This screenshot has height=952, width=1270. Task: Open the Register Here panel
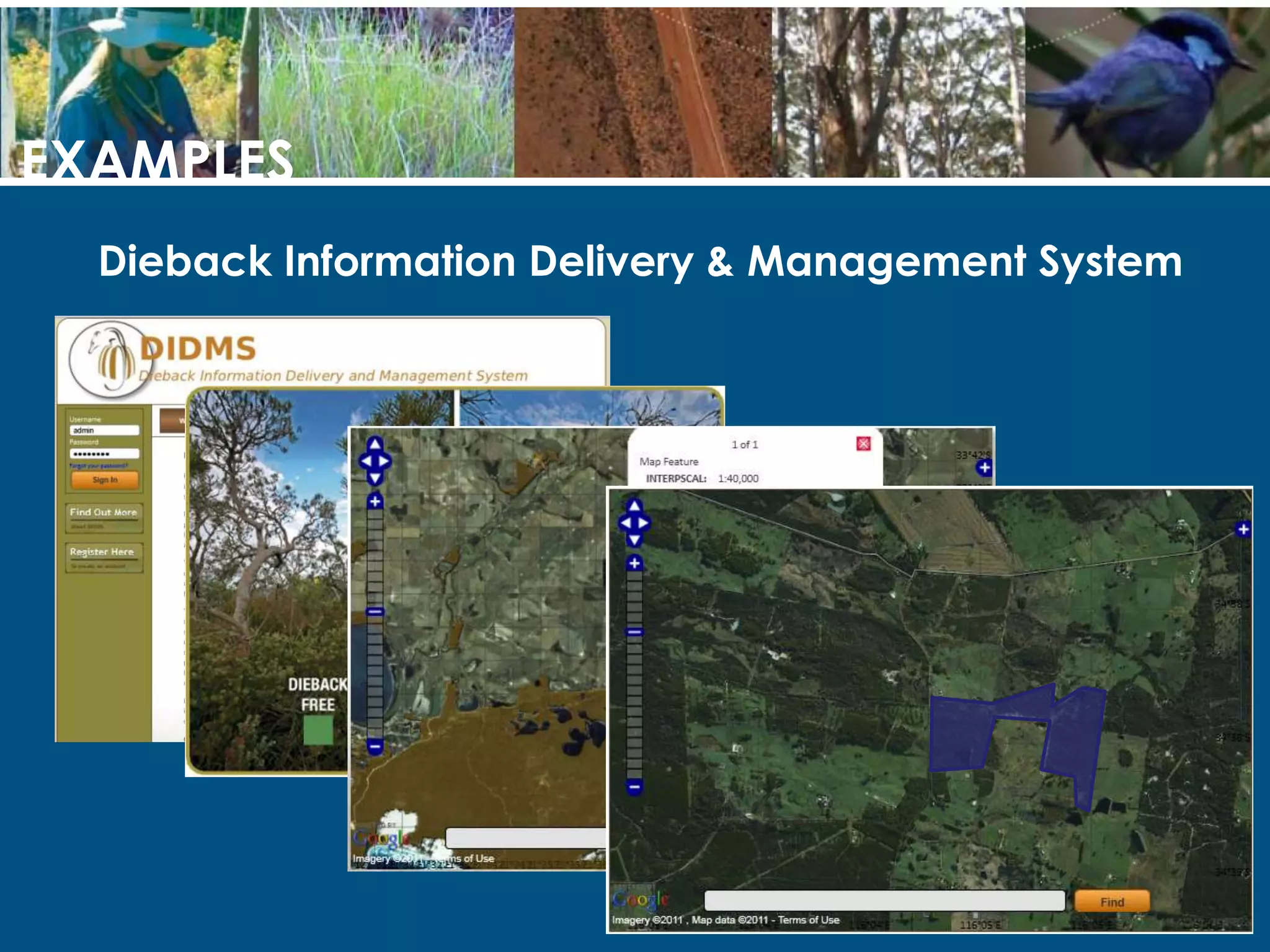102,552
